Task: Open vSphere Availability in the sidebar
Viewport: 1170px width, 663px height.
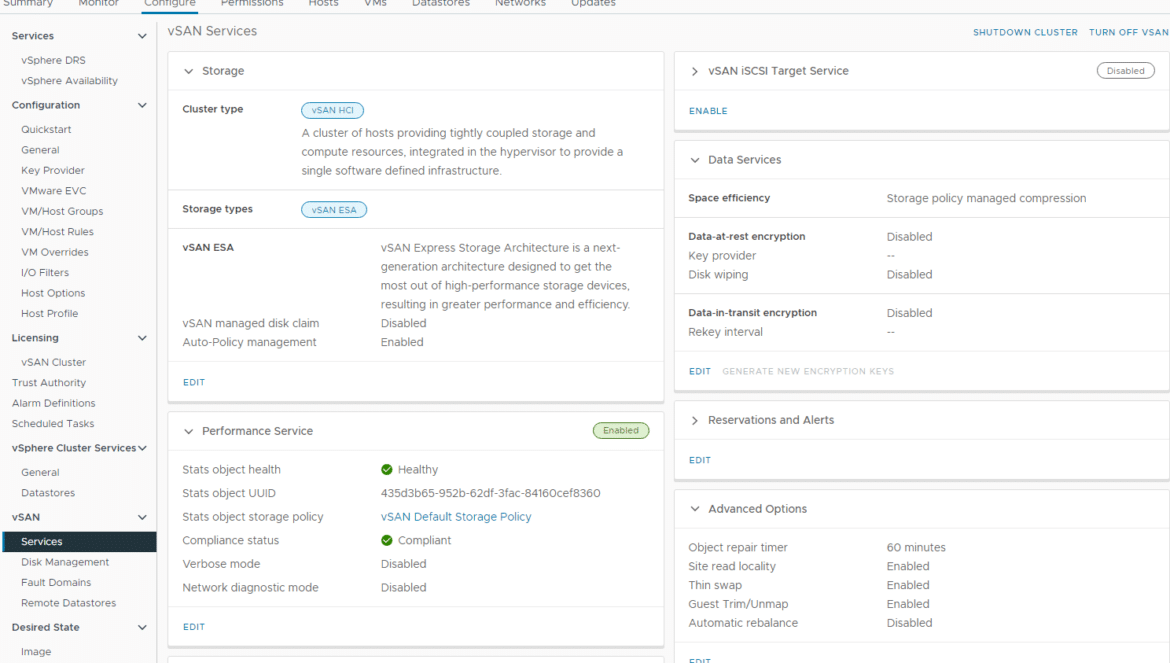Action: coord(69,81)
